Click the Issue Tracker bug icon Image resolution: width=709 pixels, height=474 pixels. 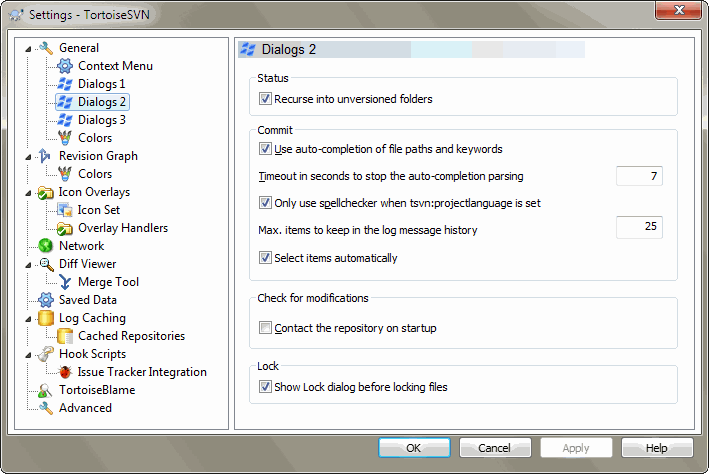pos(65,372)
